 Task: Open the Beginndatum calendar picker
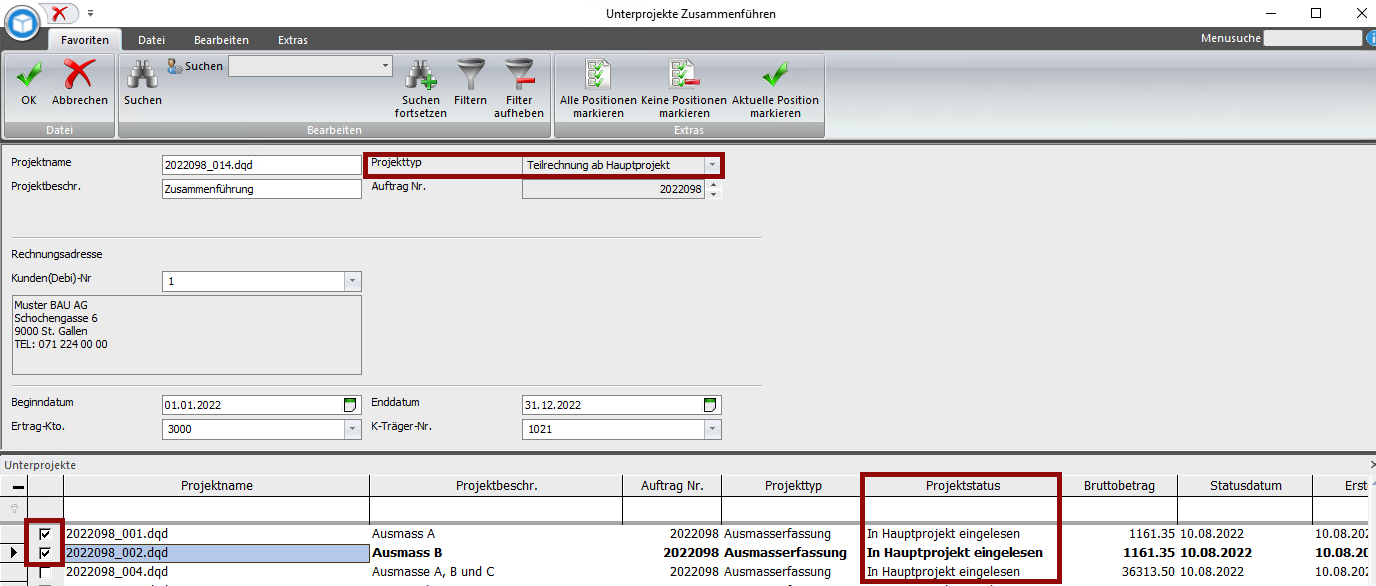coord(350,405)
